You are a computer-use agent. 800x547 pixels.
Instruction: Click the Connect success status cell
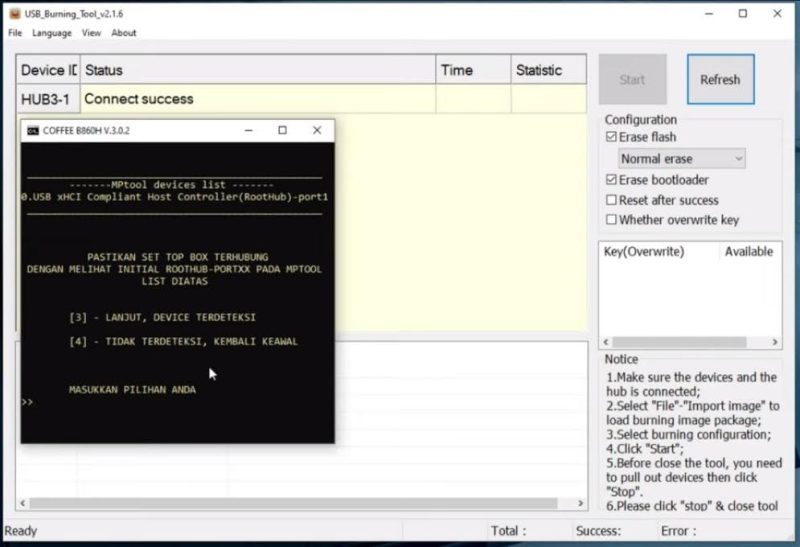tap(258, 99)
